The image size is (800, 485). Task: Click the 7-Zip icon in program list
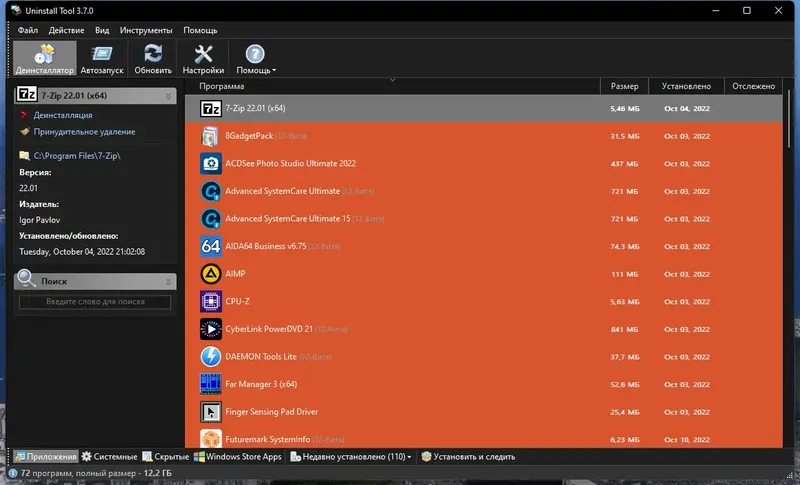click(211, 108)
